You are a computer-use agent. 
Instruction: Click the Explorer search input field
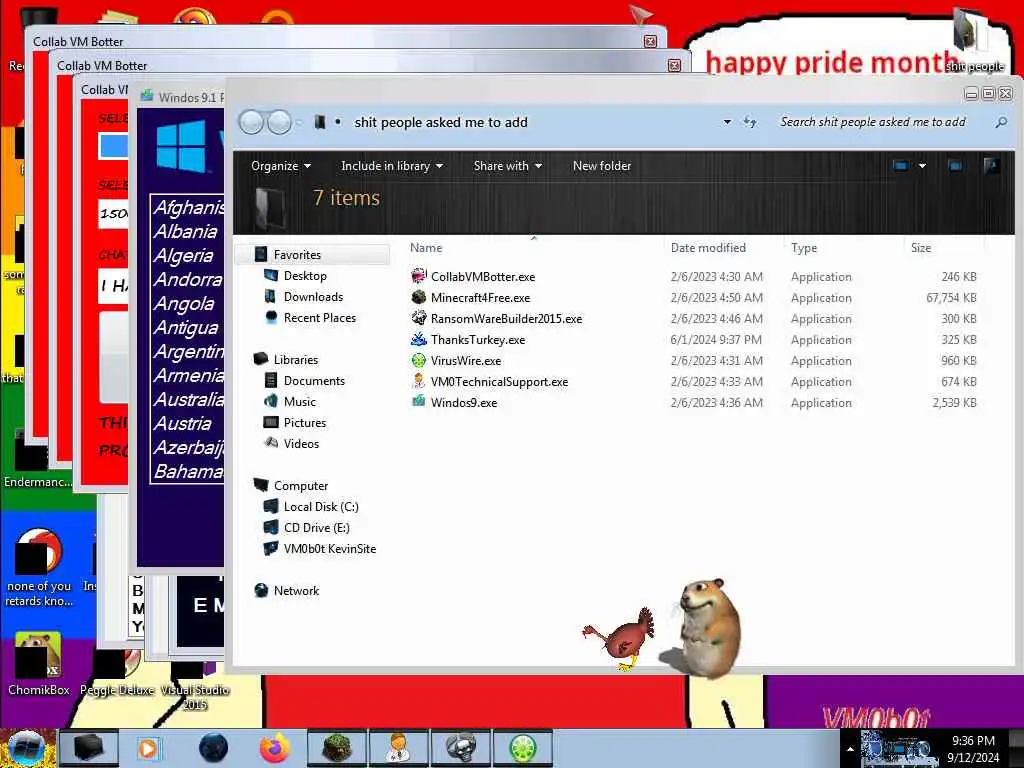pyautogui.click(x=872, y=122)
